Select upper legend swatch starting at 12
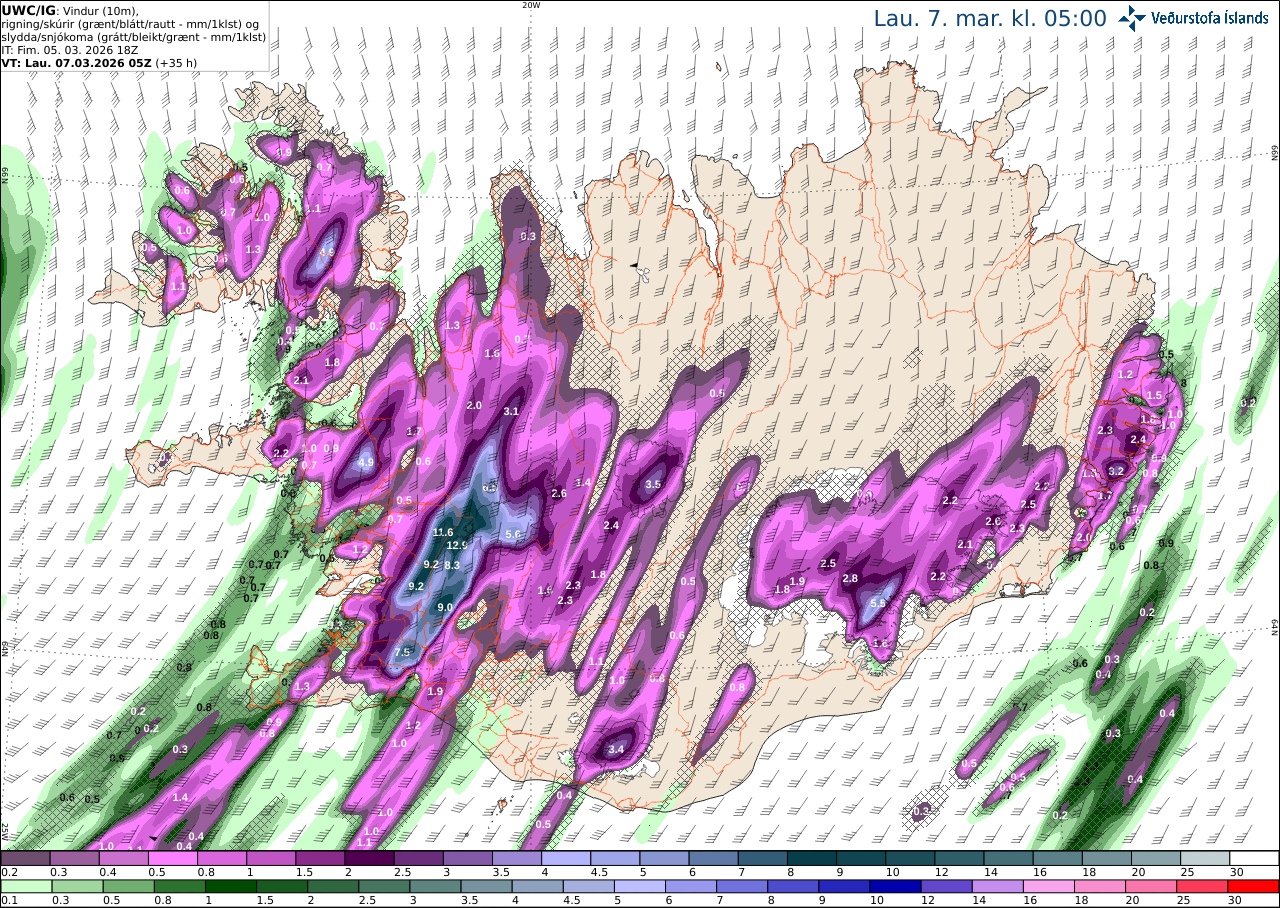The height and width of the screenshot is (908, 1280). pyautogui.click(x=959, y=858)
